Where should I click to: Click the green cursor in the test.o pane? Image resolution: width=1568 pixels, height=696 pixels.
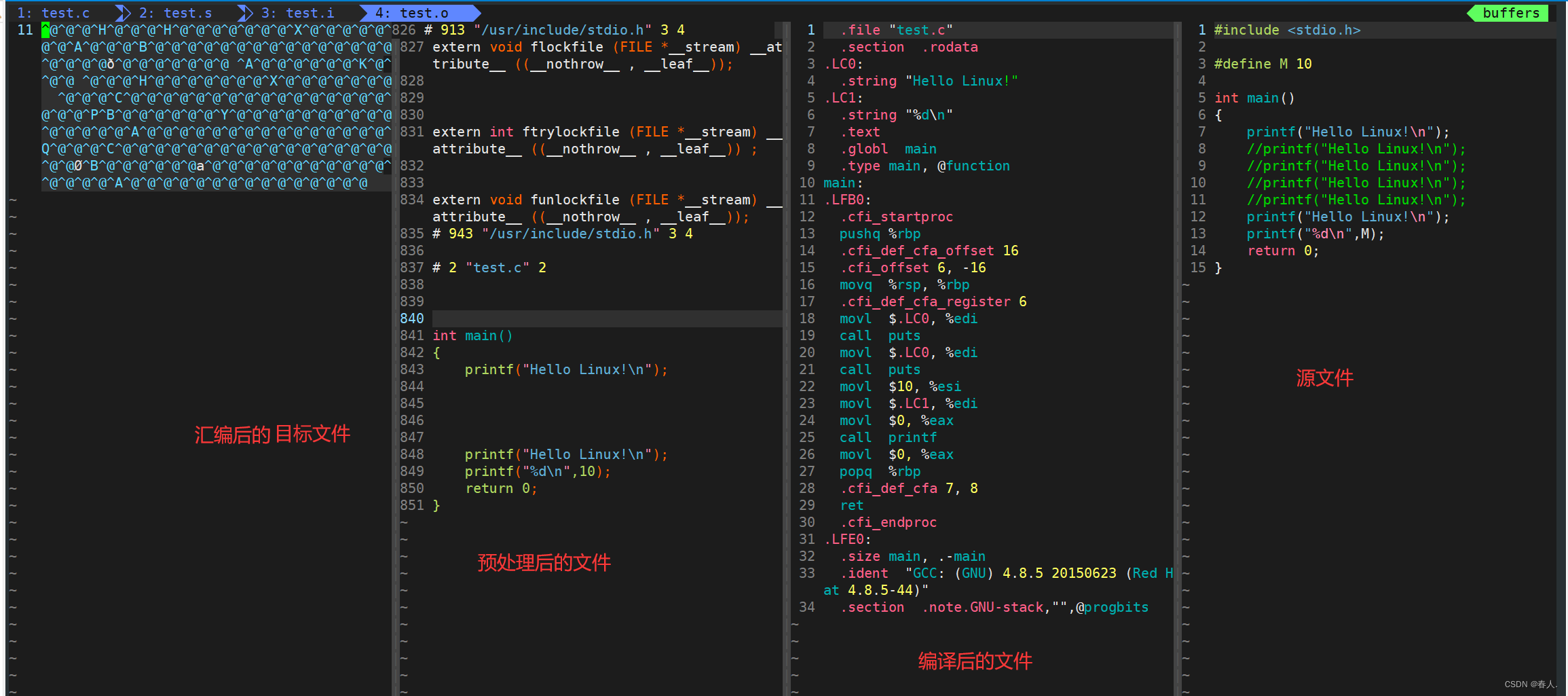[45, 30]
